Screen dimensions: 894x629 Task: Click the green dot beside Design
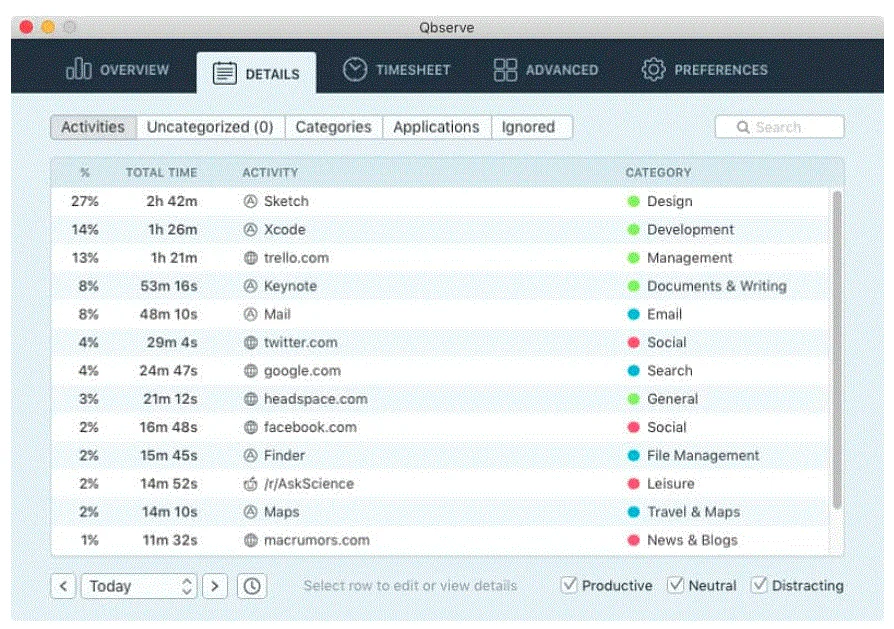click(633, 201)
